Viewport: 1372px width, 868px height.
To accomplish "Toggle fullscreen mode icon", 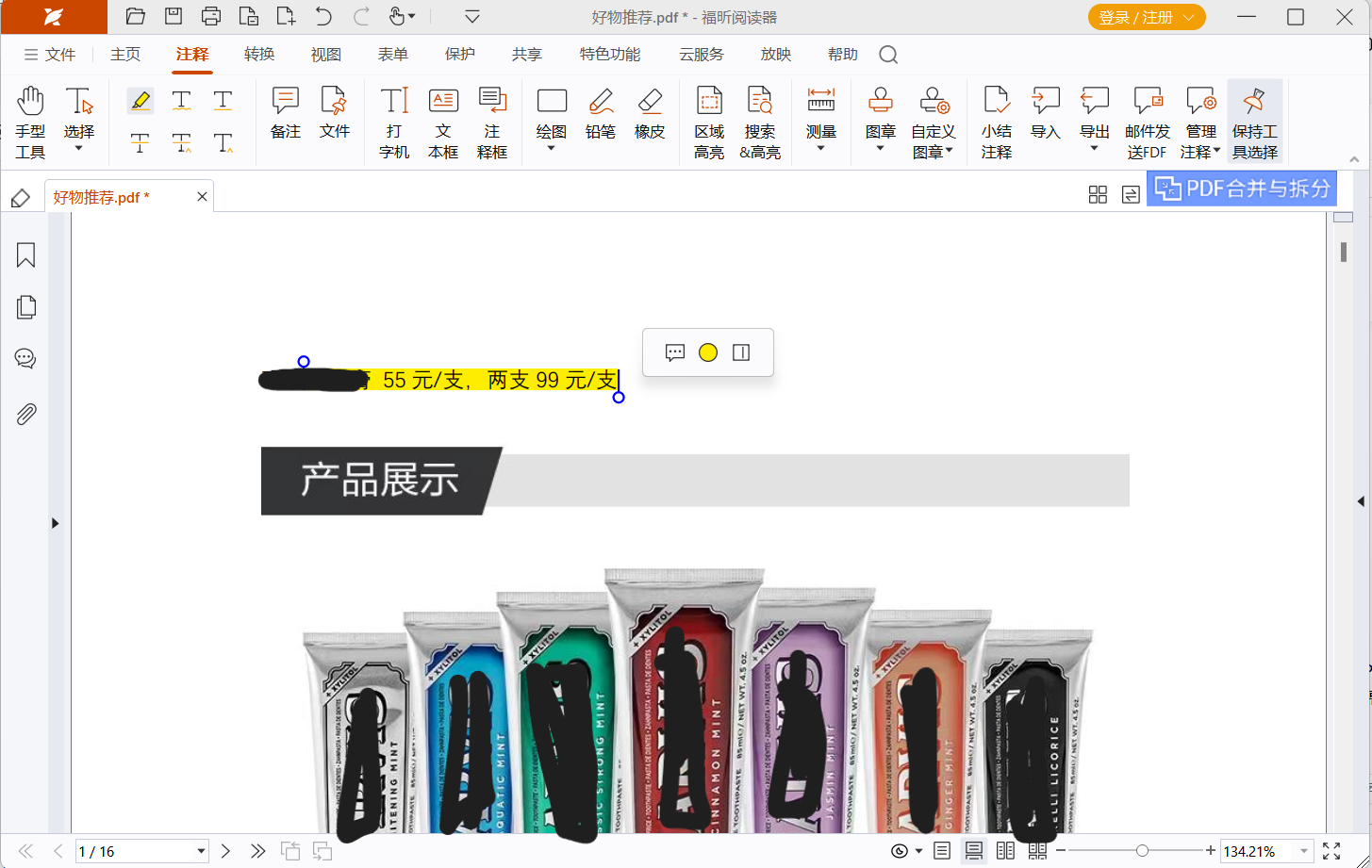I will click(x=1331, y=851).
